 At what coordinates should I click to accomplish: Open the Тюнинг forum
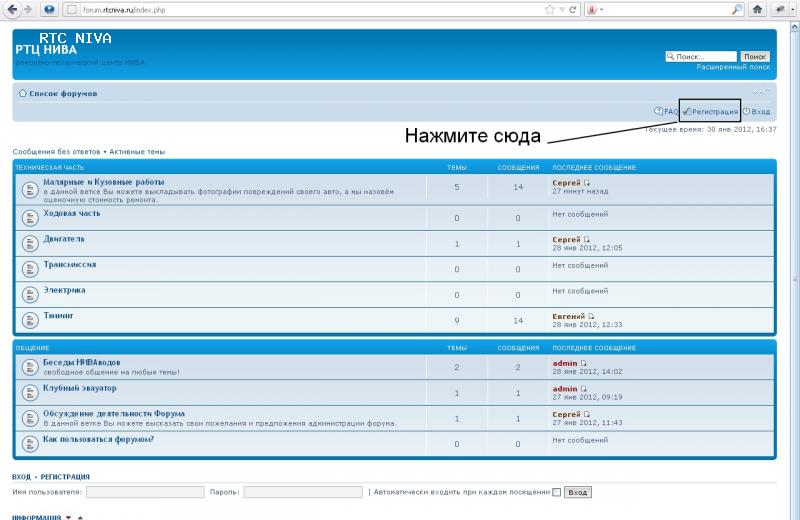58,315
